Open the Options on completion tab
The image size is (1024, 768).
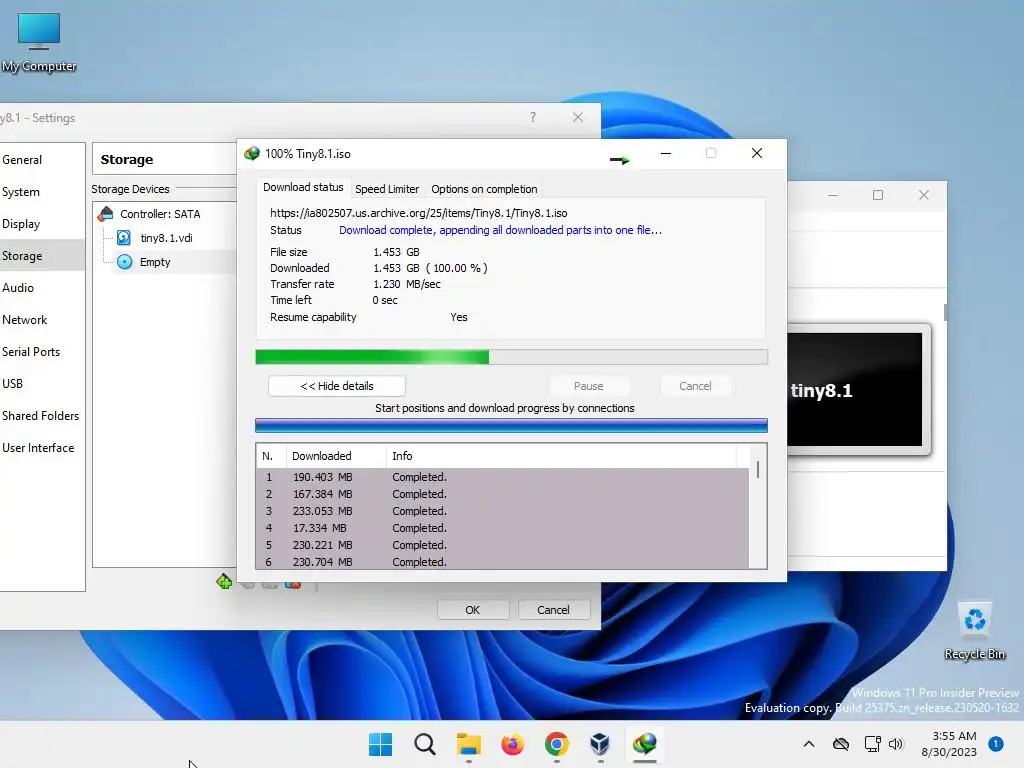pyautogui.click(x=484, y=189)
